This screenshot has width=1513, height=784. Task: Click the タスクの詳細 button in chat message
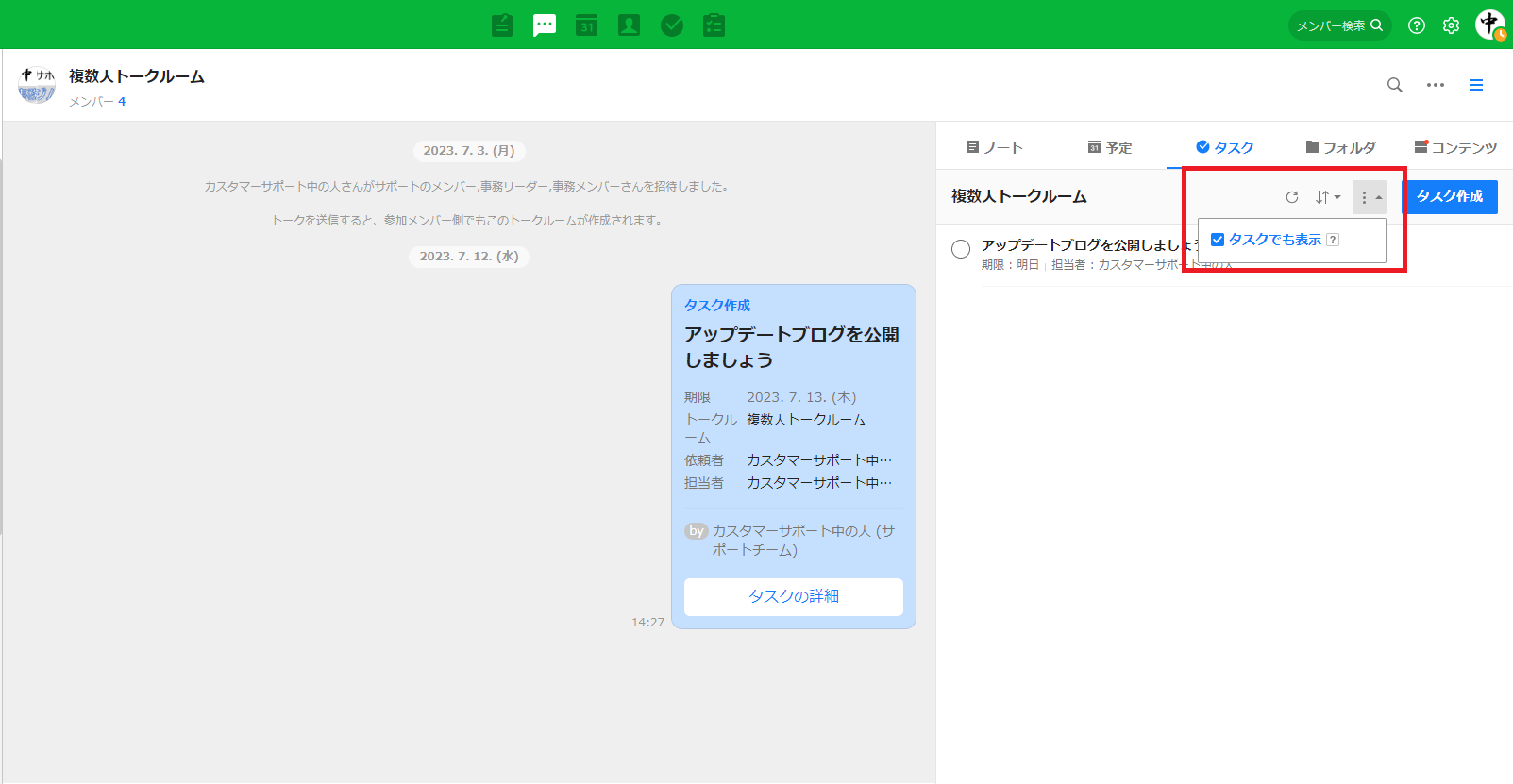click(793, 596)
